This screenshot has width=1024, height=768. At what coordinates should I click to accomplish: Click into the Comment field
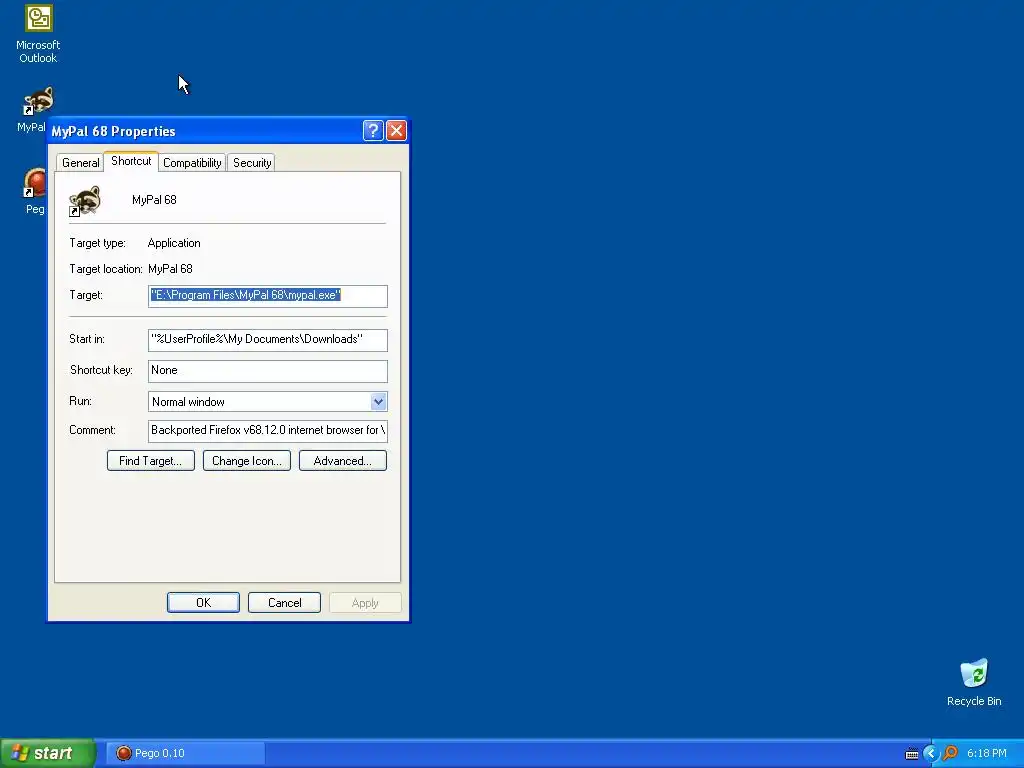click(x=268, y=431)
